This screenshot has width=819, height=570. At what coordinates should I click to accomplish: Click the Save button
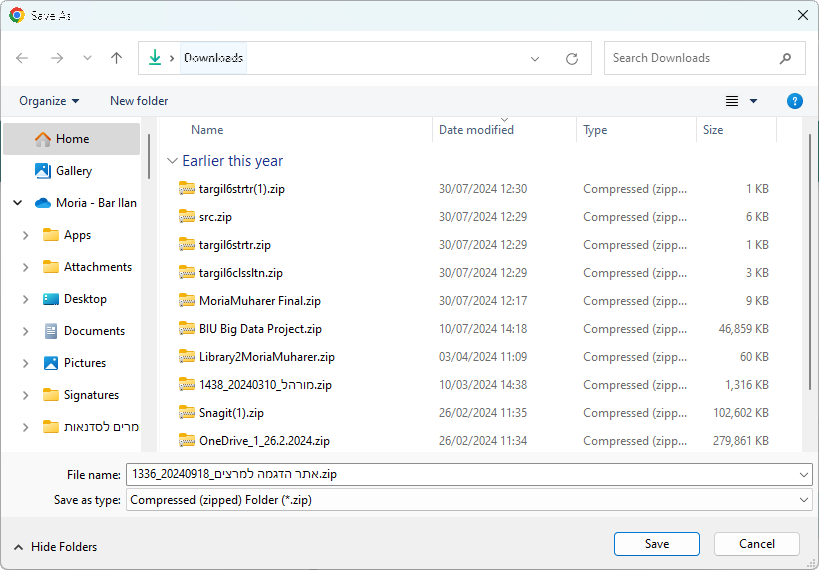[x=656, y=544]
